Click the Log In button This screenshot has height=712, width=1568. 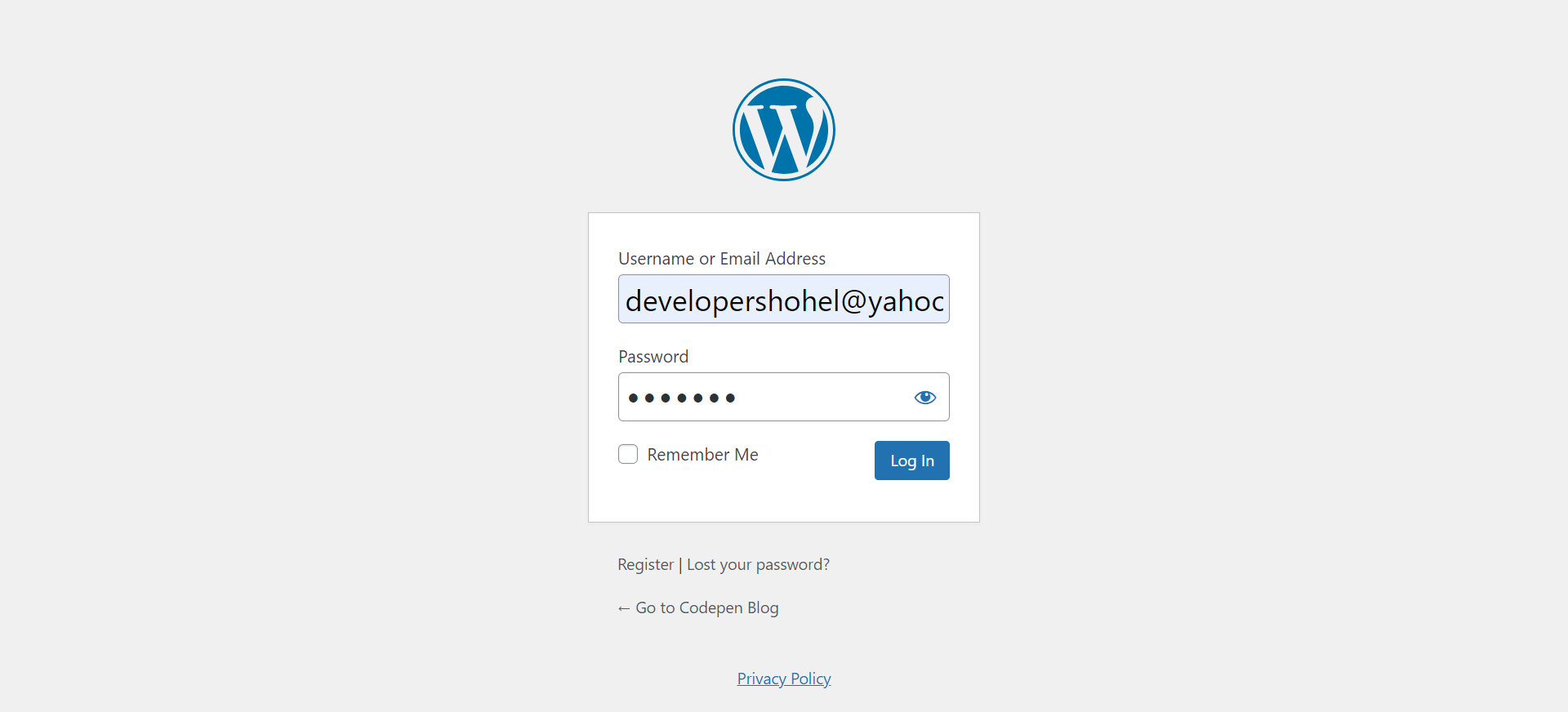pyautogui.click(x=912, y=461)
